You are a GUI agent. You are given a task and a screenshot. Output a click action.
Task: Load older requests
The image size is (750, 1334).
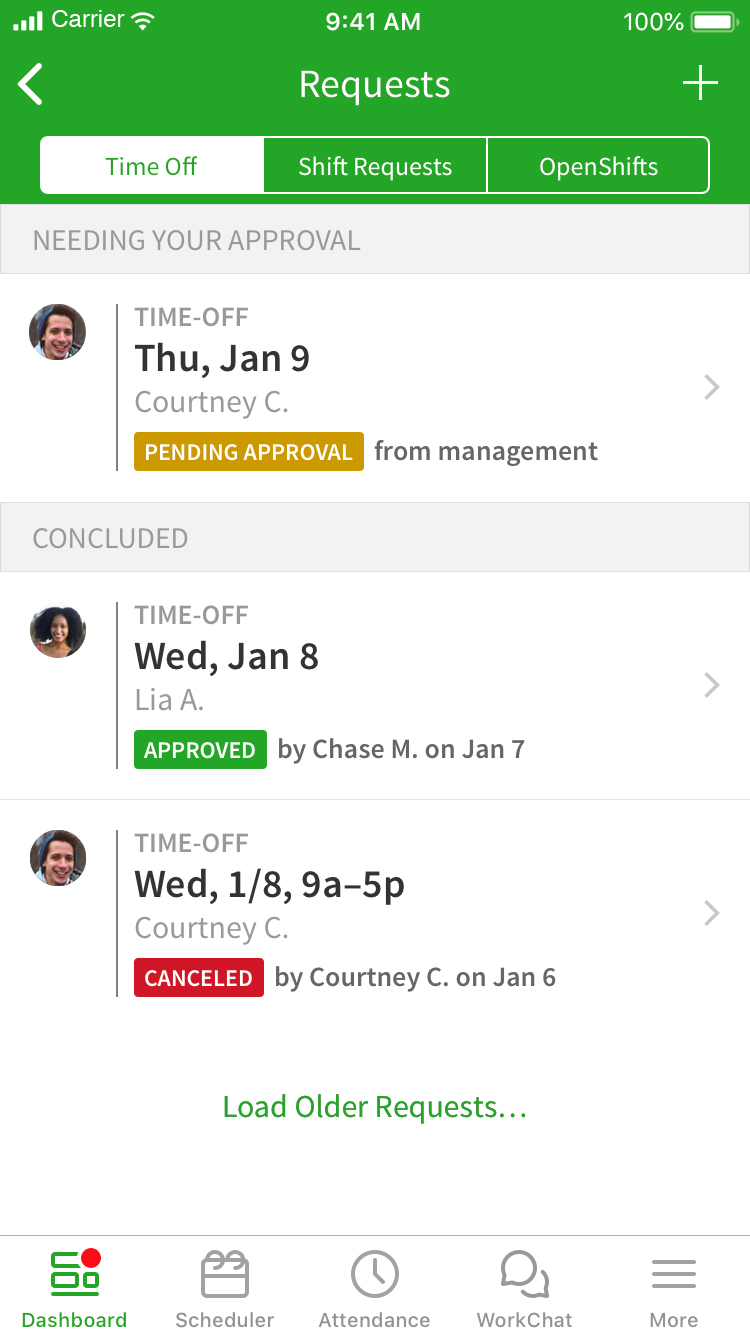click(375, 1107)
